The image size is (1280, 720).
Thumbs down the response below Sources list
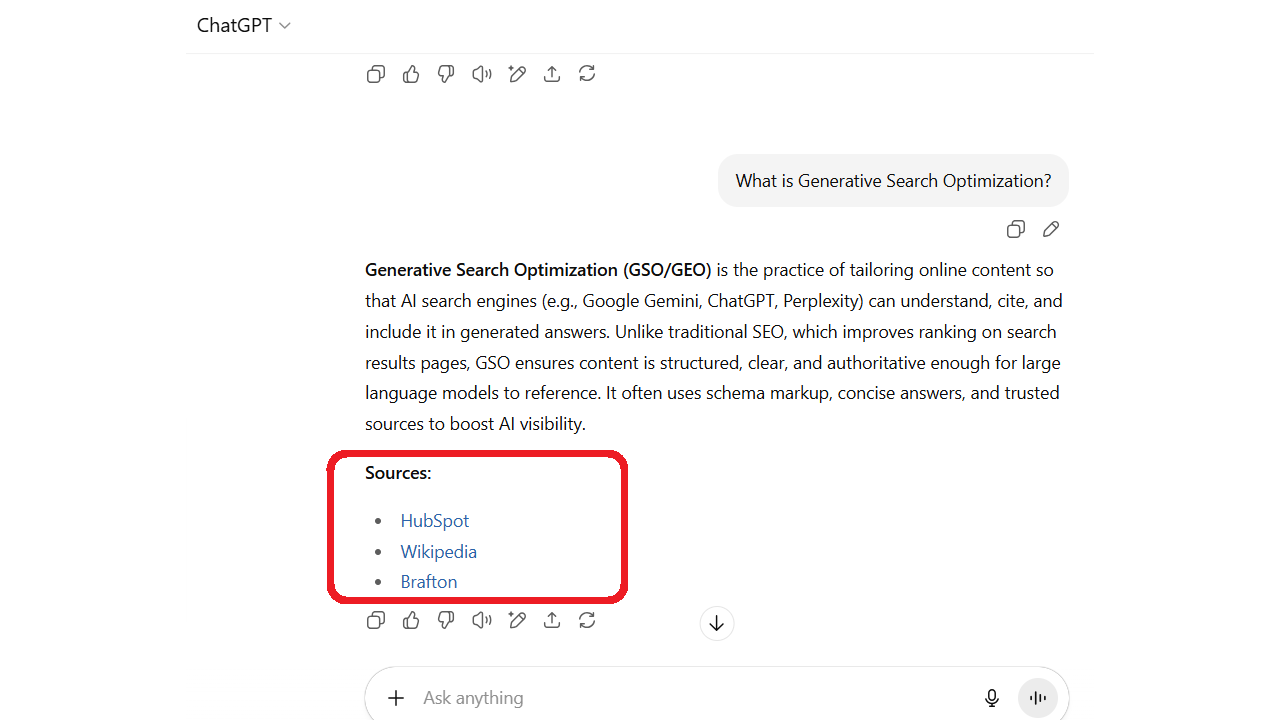(x=446, y=621)
